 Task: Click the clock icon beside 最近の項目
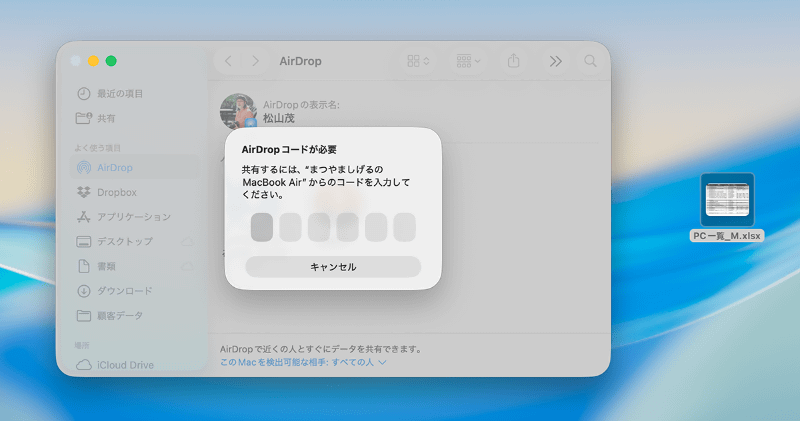84,93
